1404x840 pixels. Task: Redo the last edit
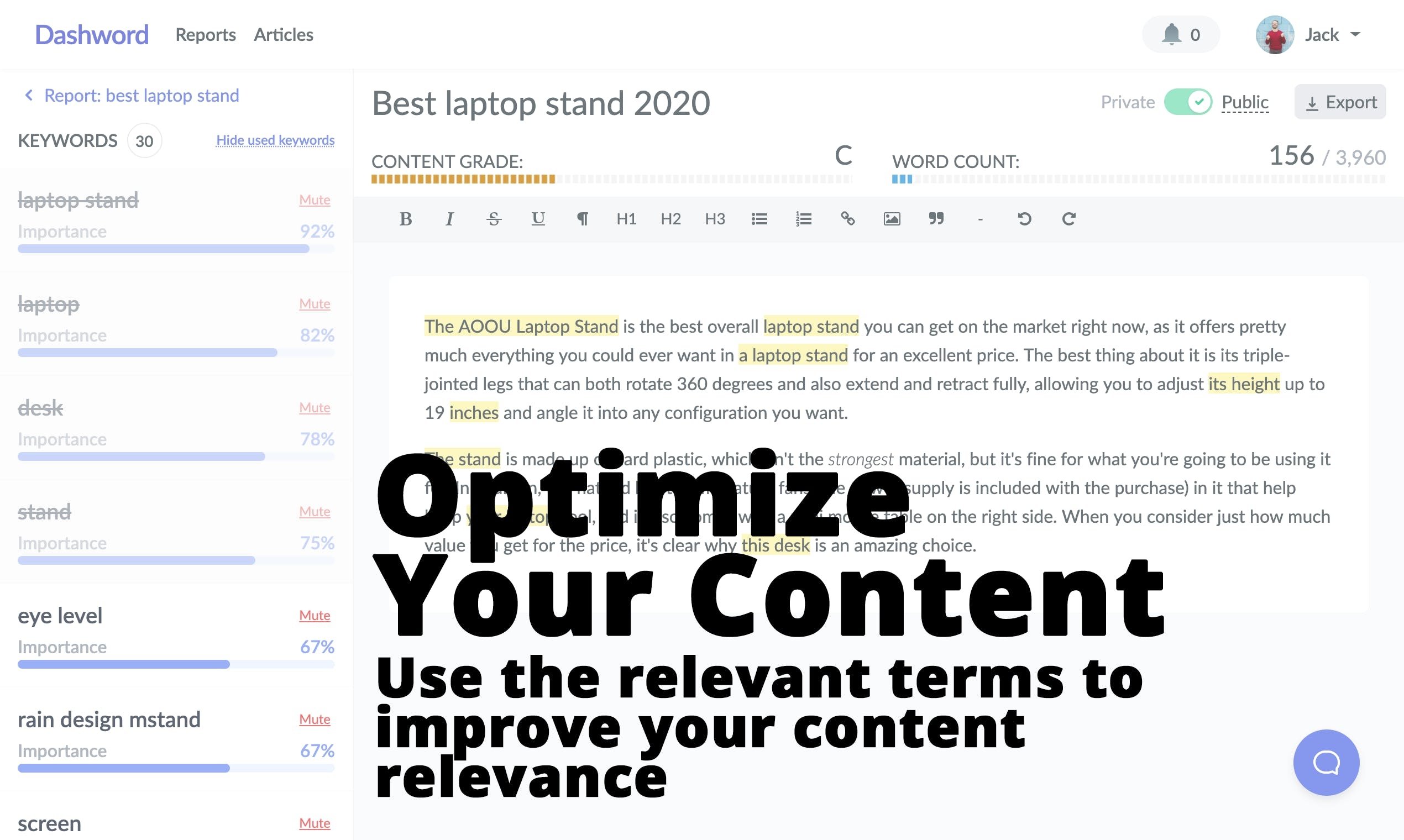(1068, 219)
